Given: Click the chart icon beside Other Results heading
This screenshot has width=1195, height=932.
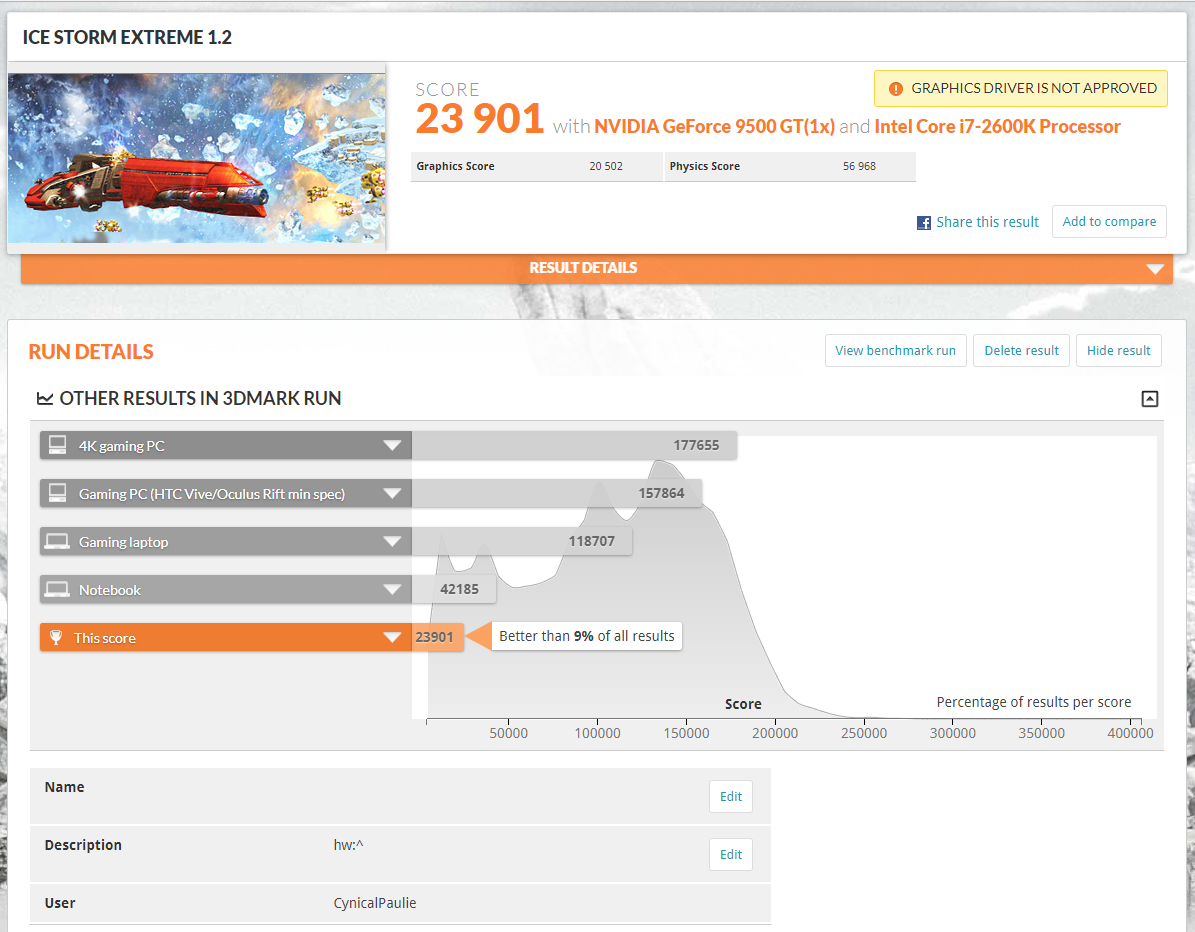Looking at the screenshot, I should (x=45, y=399).
